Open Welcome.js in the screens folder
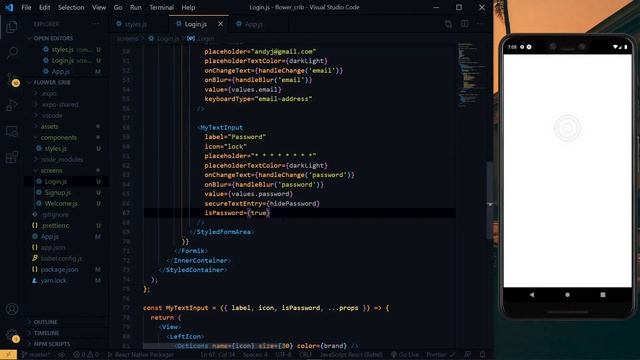This screenshot has width=640, height=360. coord(61,203)
